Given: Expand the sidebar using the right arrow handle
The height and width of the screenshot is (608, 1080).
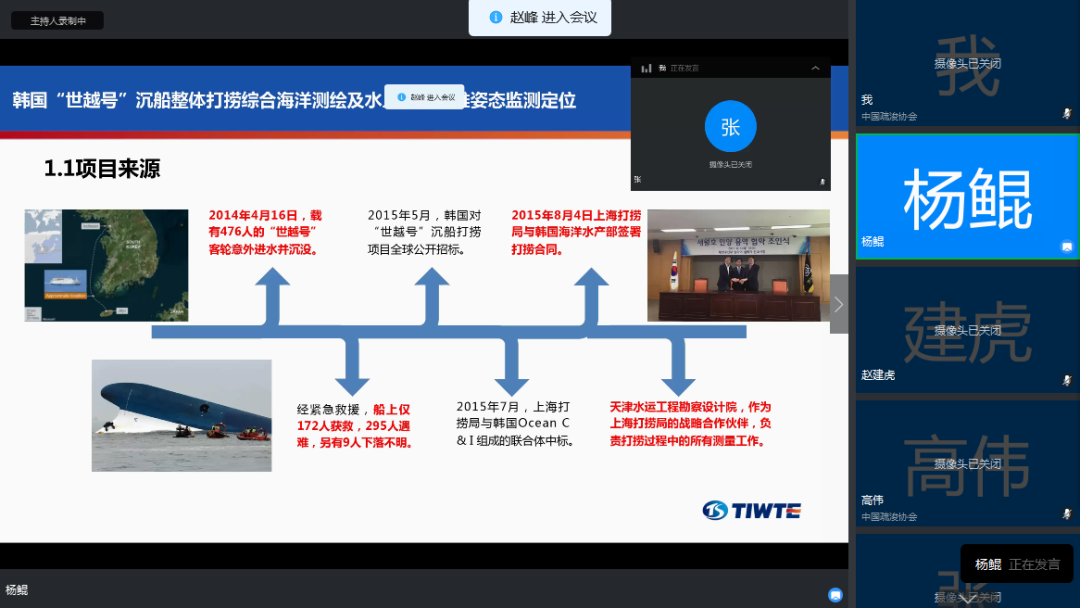Looking at the screenshot, I should pyautogui.click(x=838, y=304).
